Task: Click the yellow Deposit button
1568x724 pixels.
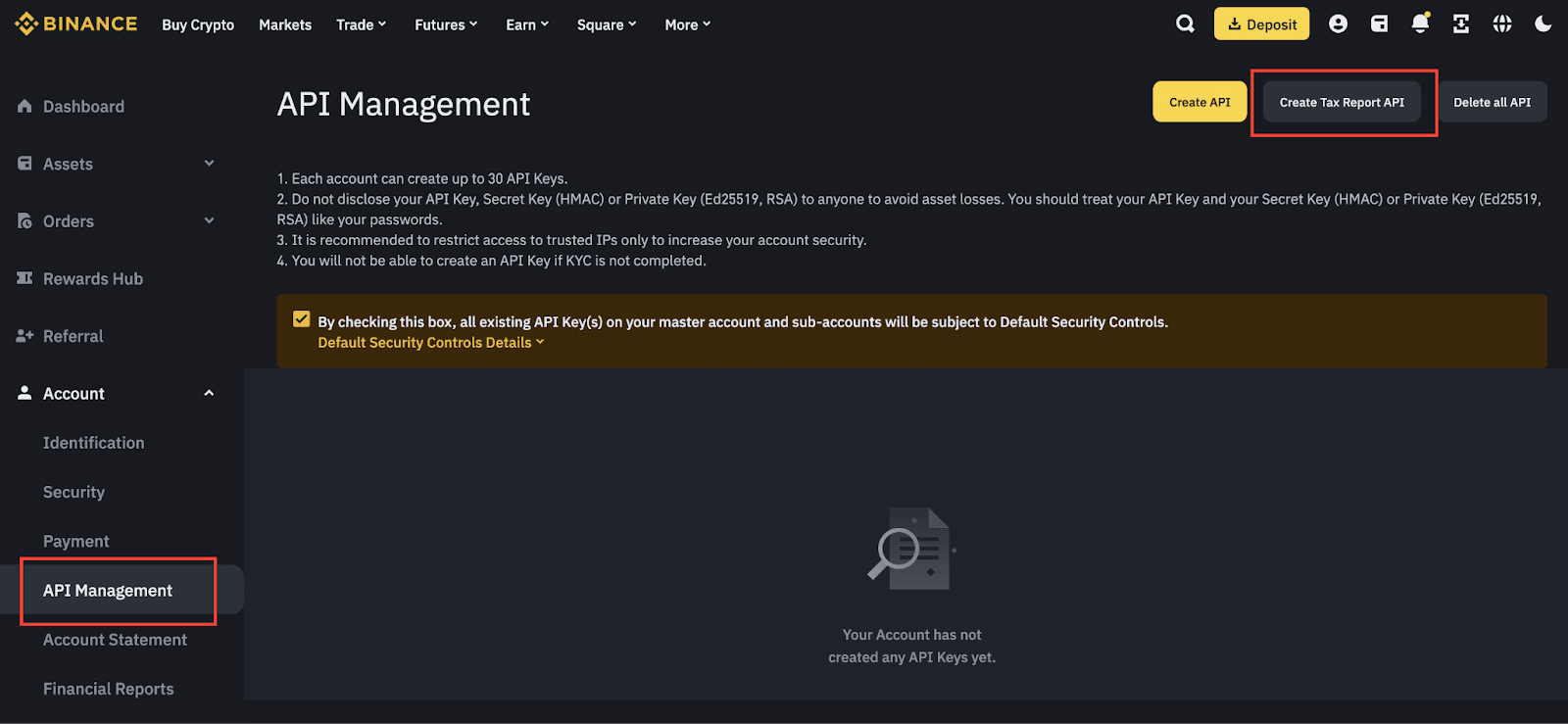Action: coord(1261,24)
